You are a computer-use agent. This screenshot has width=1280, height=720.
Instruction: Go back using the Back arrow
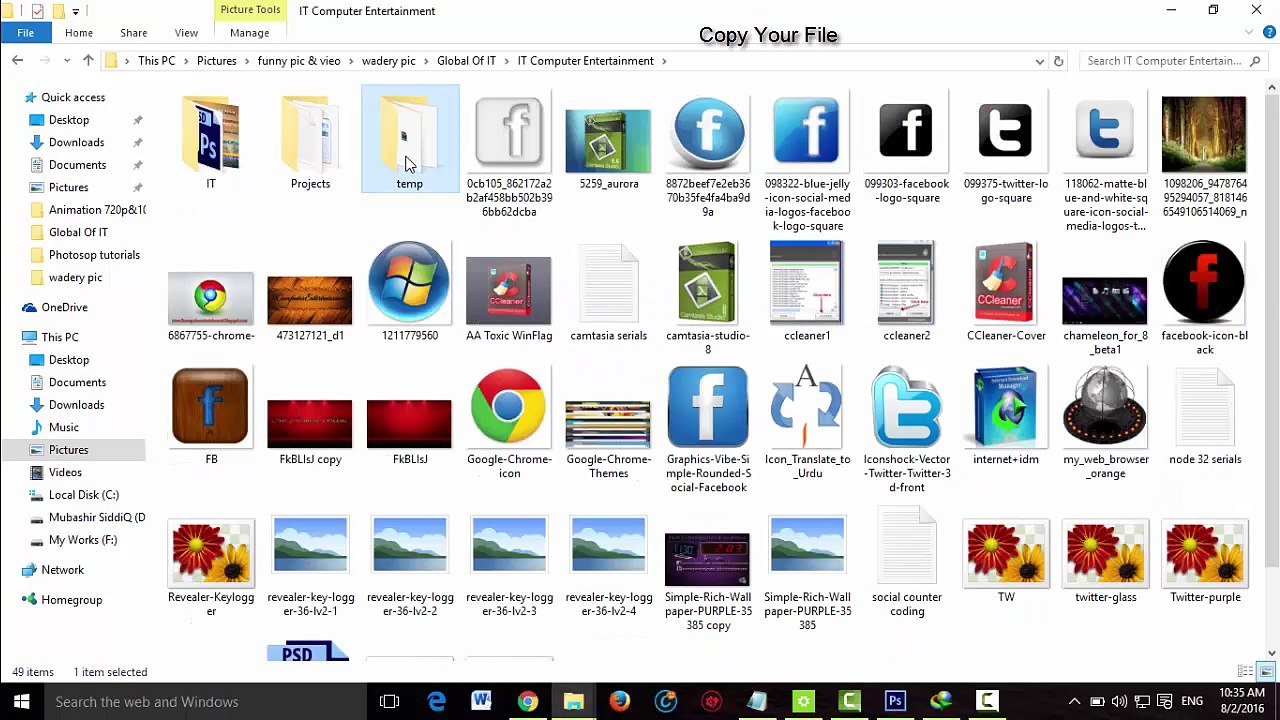[17, 61]
